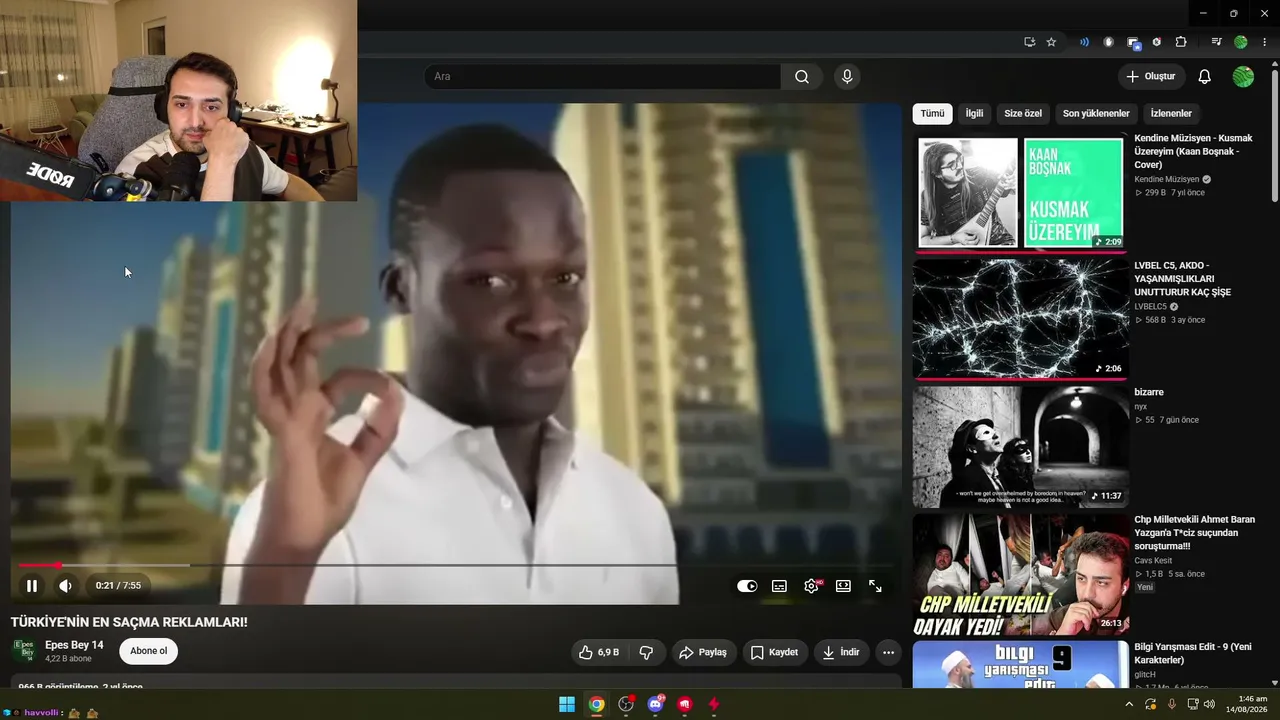
Task: Select the Son yüklenenler filter chip
Action: [x=1096, y=114]
